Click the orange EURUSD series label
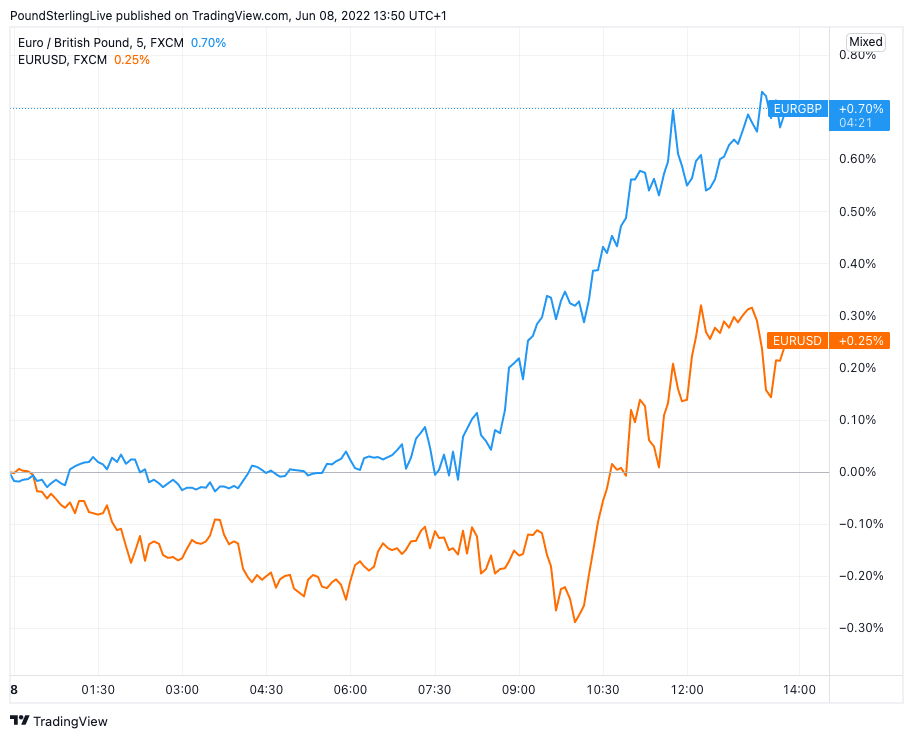 pyautogui.click(x=798, y=341)
